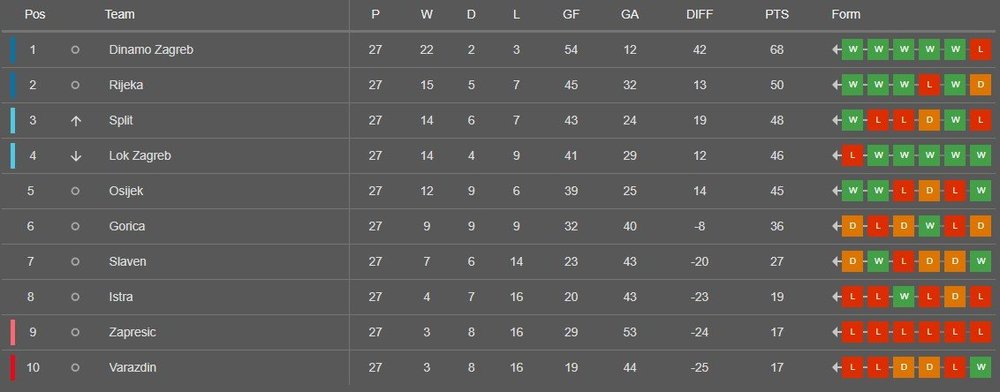Click Varazdin's green W form badge
The height and width of the screenshot is (392, 1000).
coord(980,367)
